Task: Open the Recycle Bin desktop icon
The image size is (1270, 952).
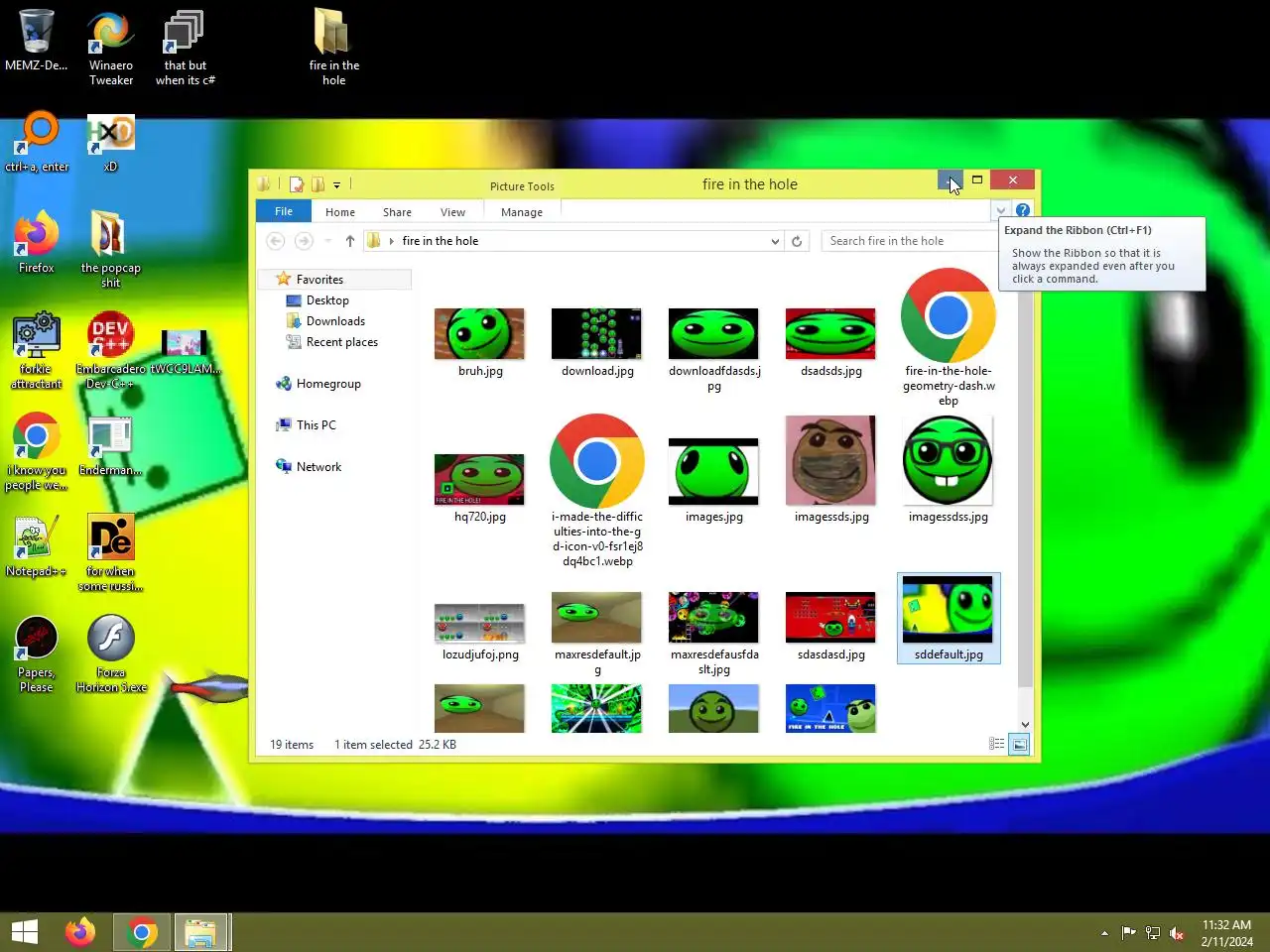Action: 36,42
